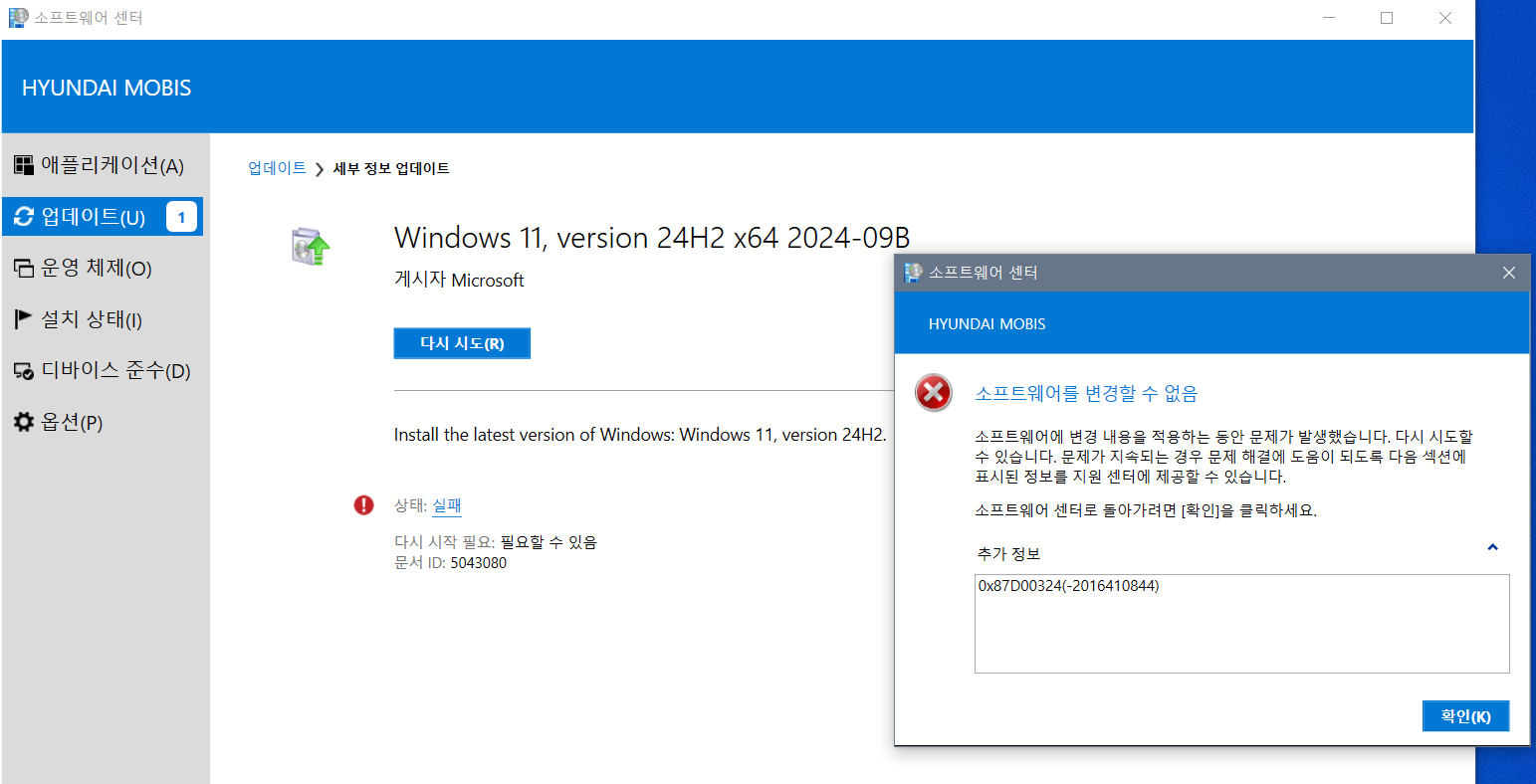Go to 설치 상태(I) section
The image size is (1536, 784).
click(x=105, y=319)
